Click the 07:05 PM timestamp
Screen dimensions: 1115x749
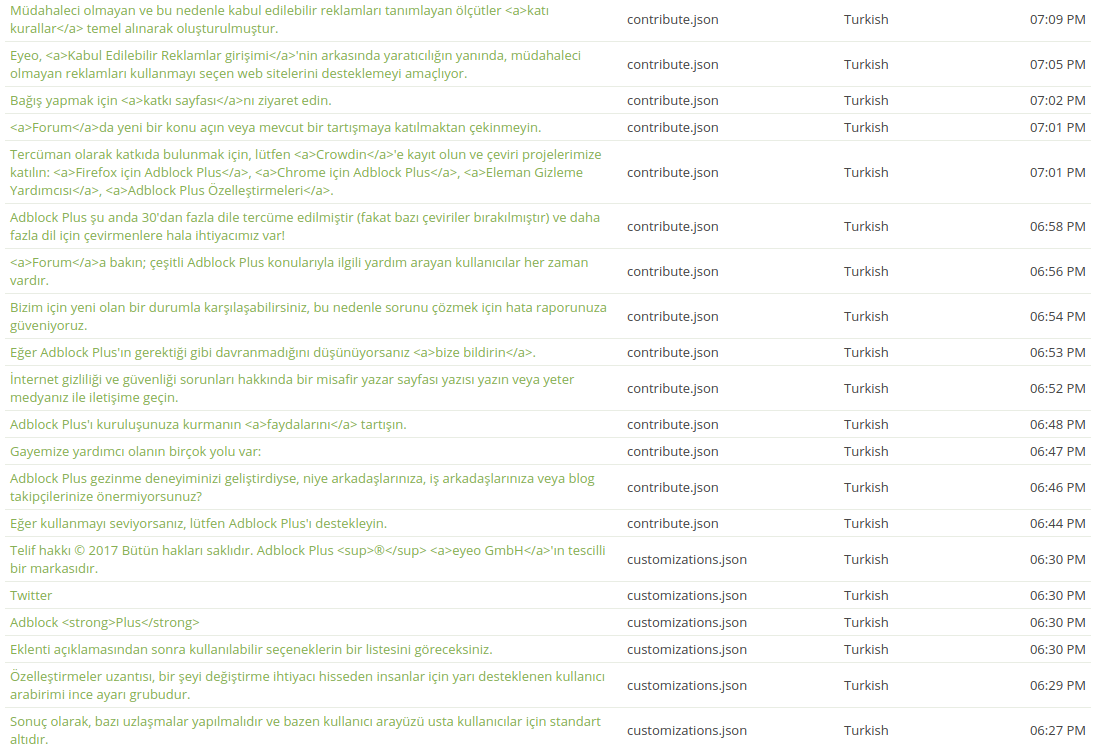(1057, 65)
